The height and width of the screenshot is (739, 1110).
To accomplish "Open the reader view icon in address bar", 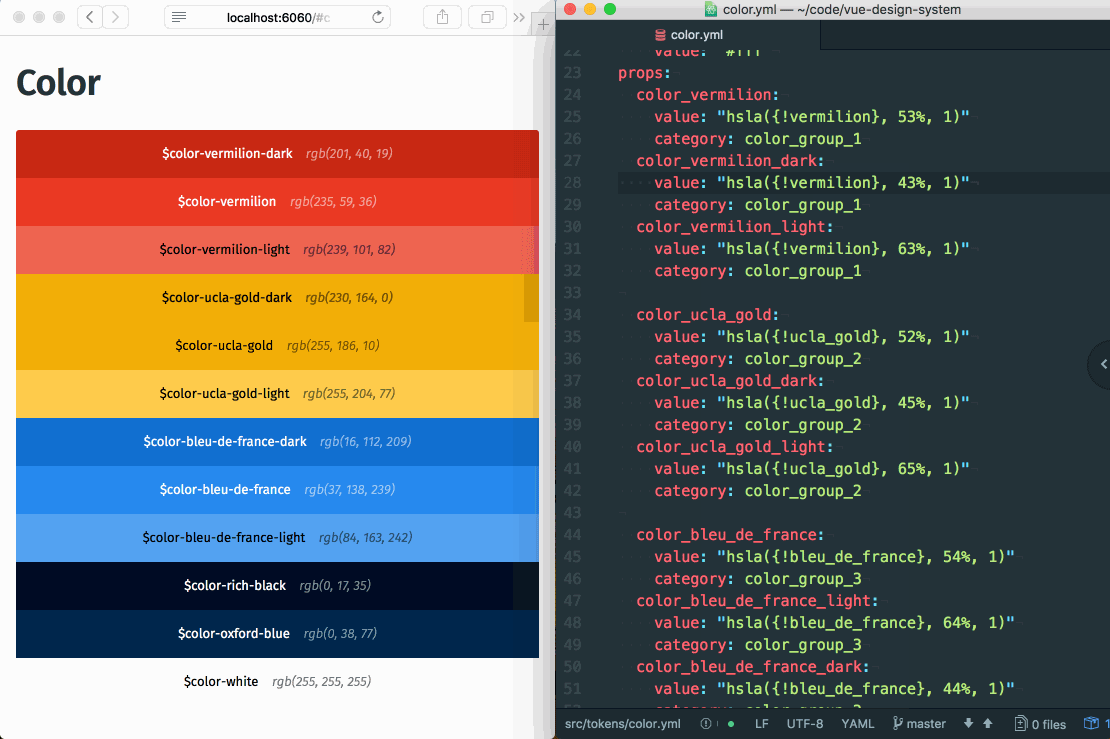I will (179, 17).
